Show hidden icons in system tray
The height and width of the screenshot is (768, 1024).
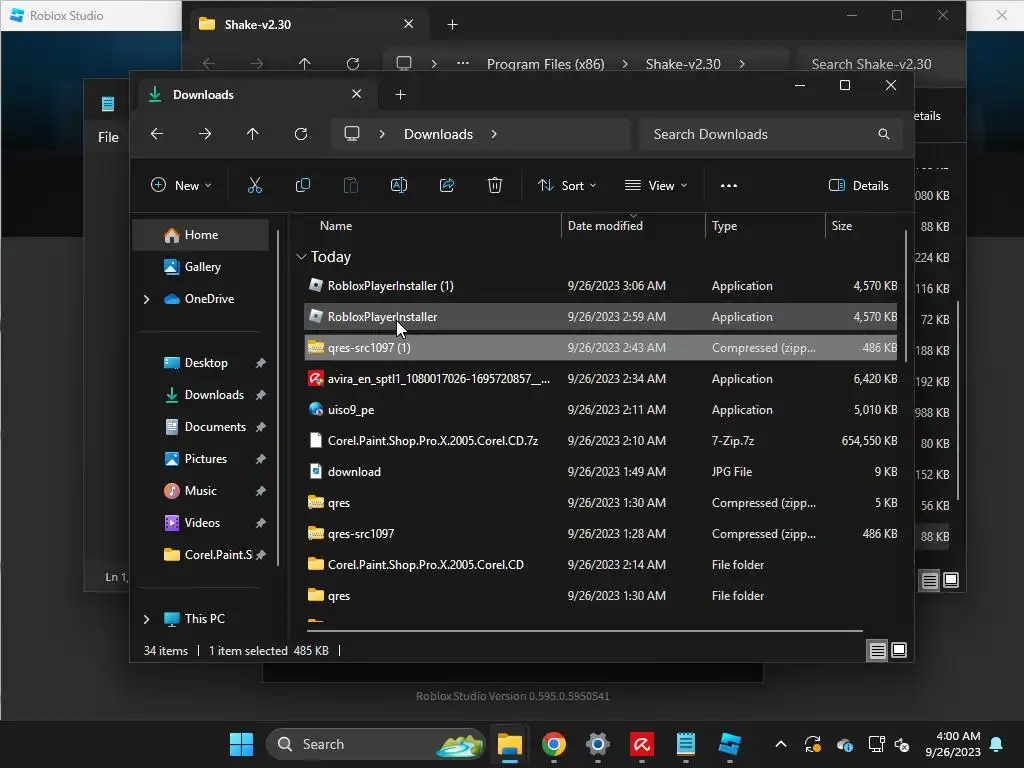pyautogui.click(x=780, y=744)
